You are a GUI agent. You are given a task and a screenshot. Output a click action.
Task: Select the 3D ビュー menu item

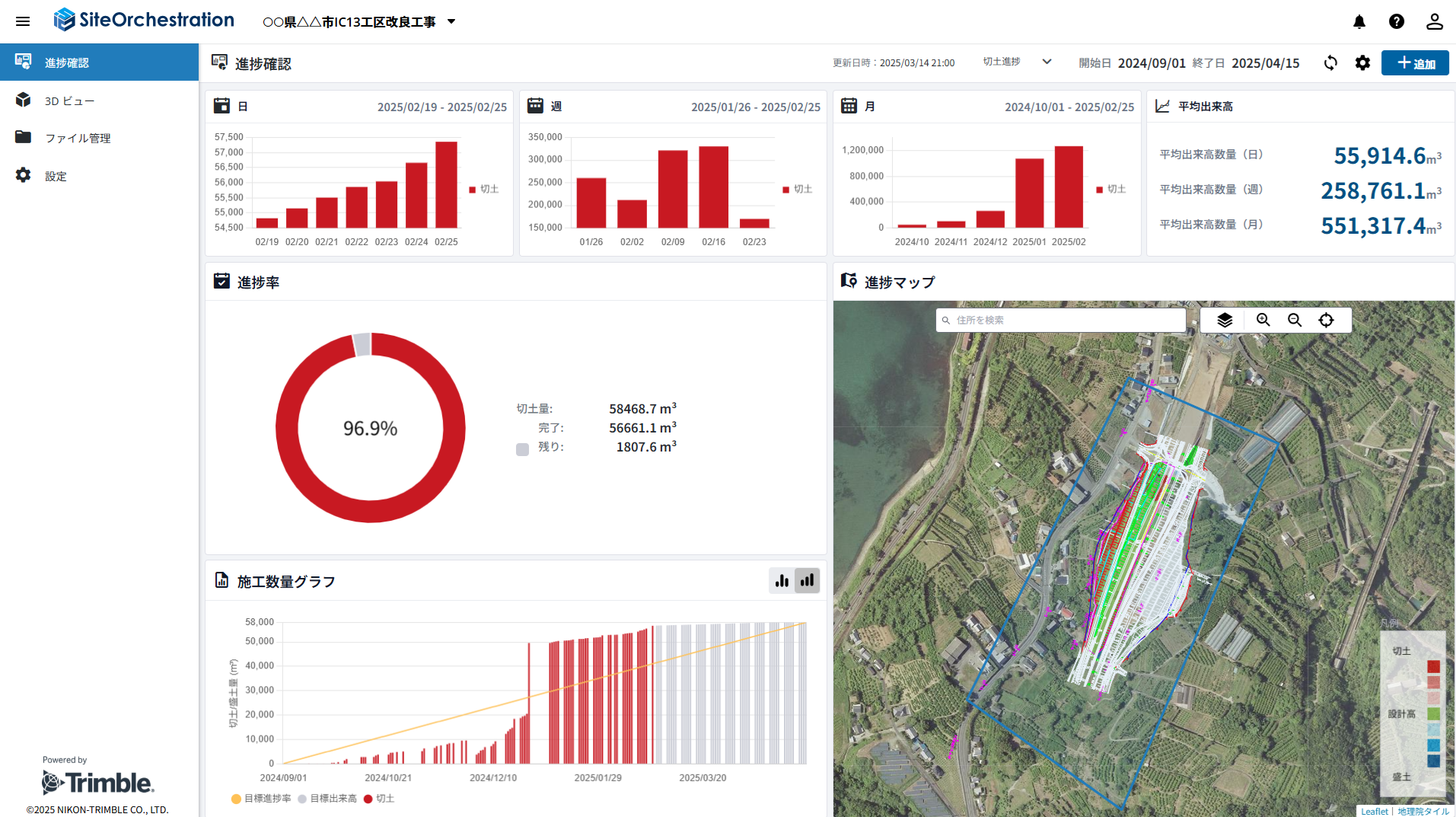[x=69, y=101]
